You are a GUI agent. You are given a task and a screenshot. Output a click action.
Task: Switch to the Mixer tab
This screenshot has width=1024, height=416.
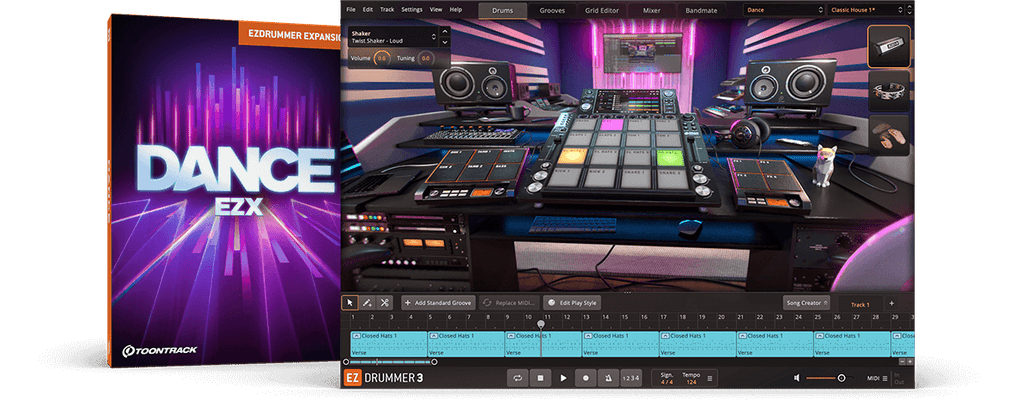[651, 10]
